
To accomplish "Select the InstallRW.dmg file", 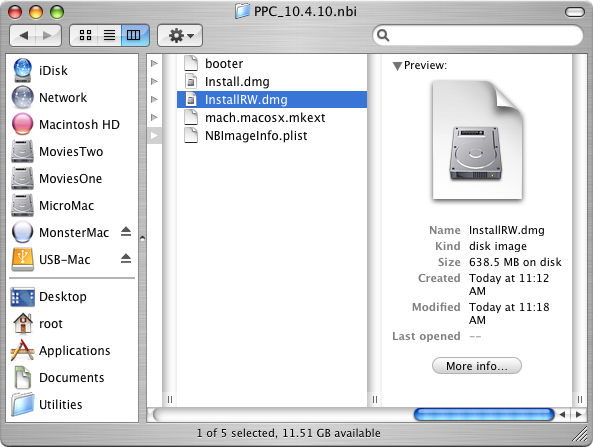I will point(272,99).
